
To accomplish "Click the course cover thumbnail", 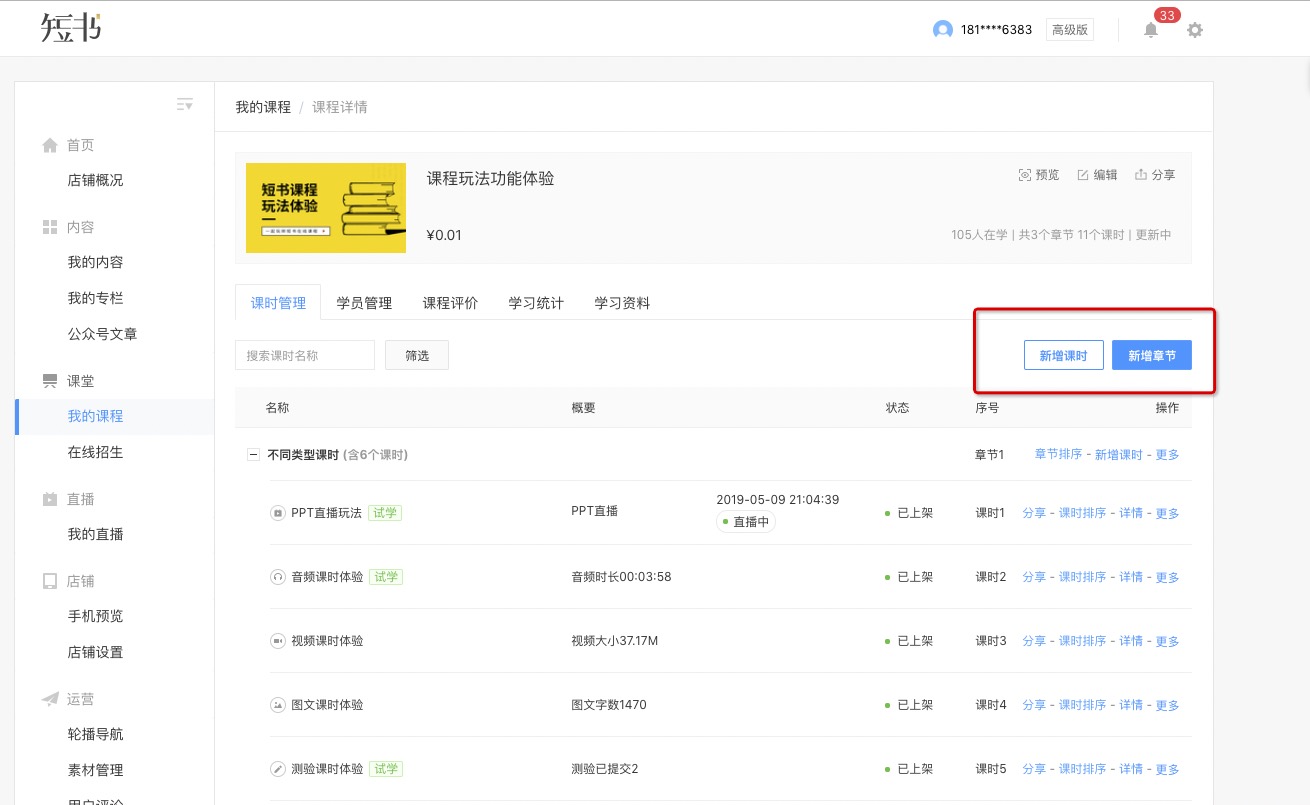I will point(326,208).
